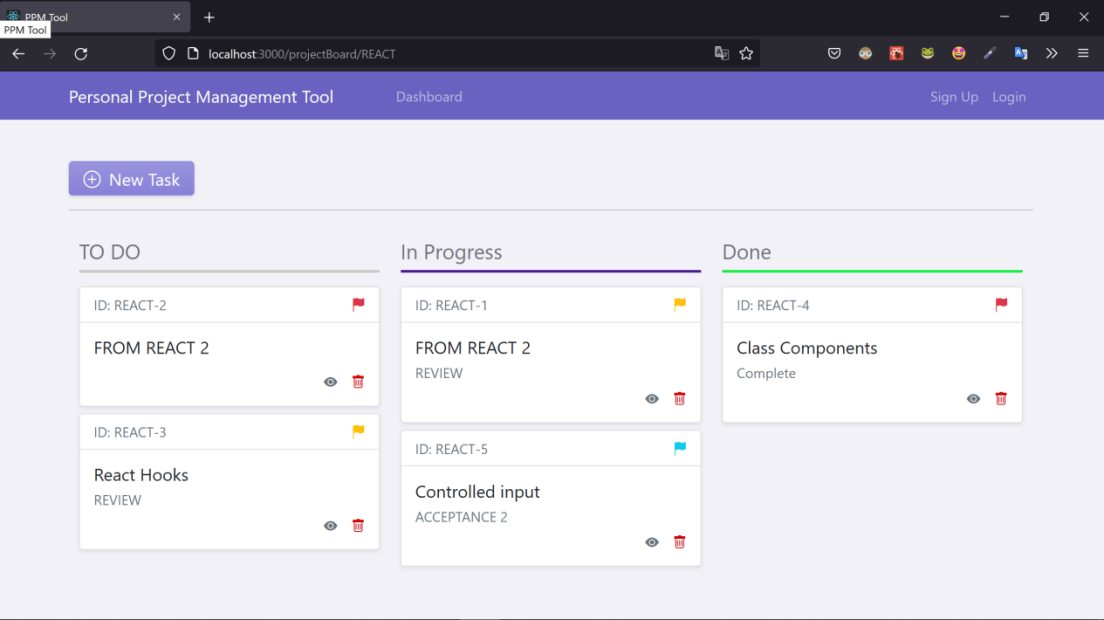Click the ID: REACT-5 label
The height and width of the screenshot is (620, 1104).
[451, 449]
